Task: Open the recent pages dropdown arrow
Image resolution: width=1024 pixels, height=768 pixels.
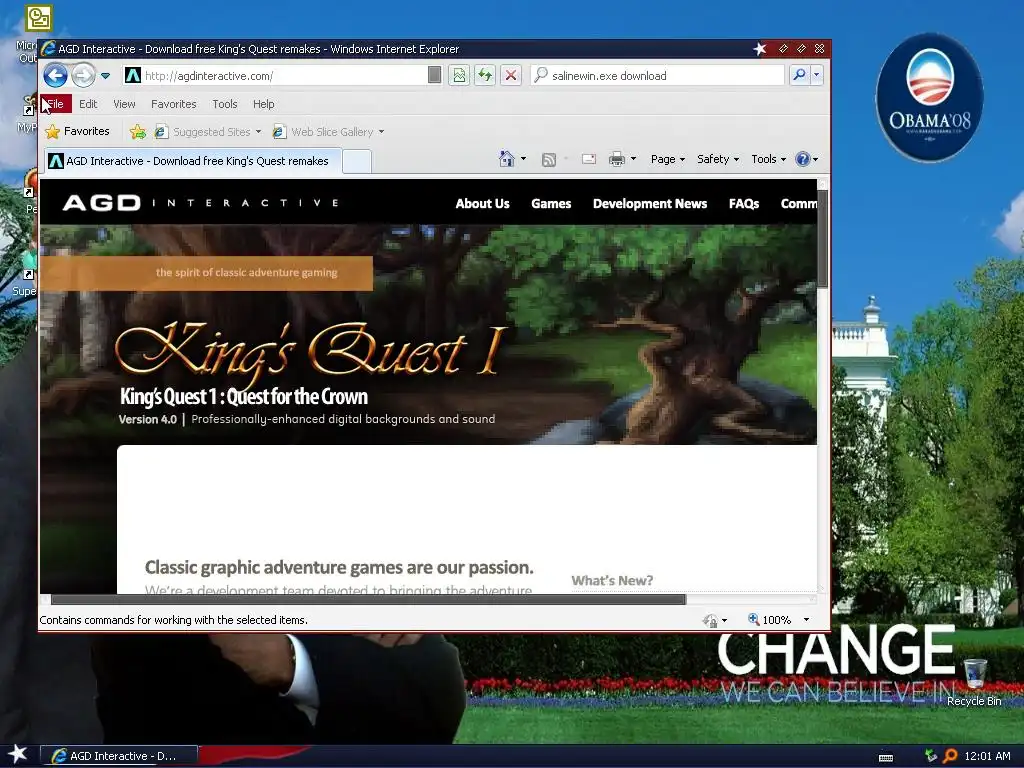Action: pyautogui.click(x=106, y=76)
